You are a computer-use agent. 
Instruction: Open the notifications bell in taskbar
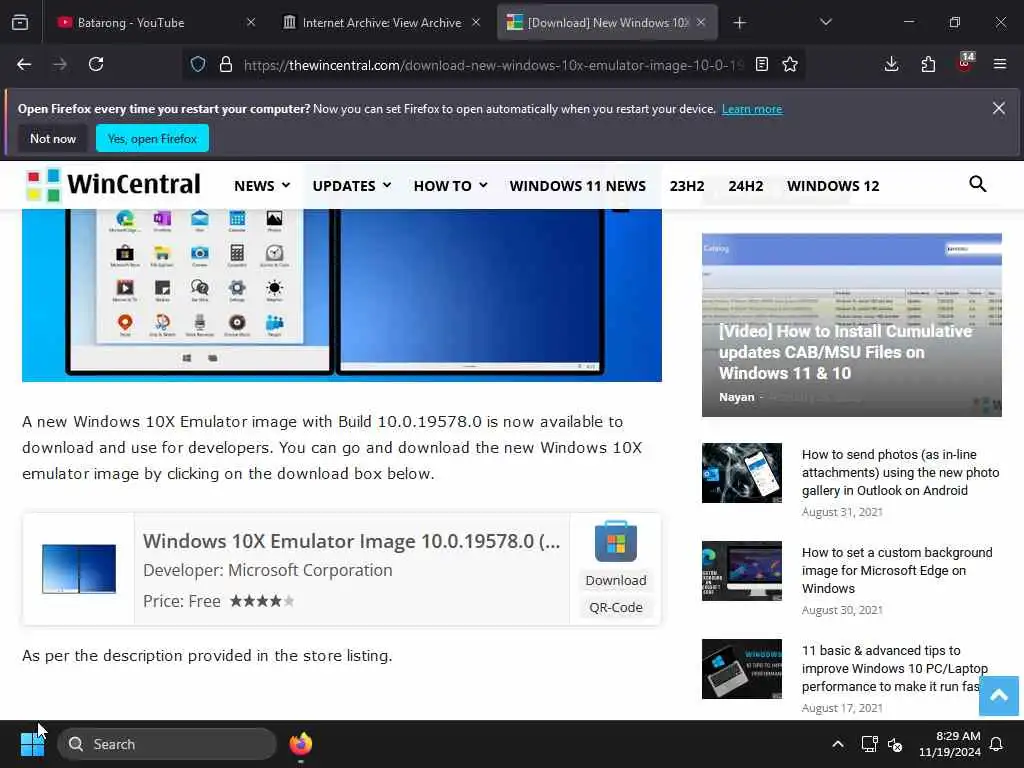click(x=997, y=744)
